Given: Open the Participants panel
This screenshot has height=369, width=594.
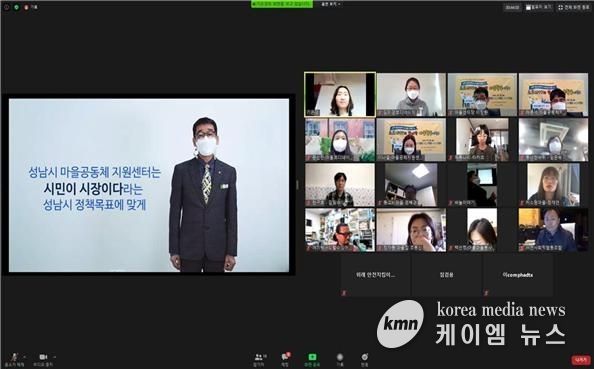Looking at the screenshot, I should 259,359.
